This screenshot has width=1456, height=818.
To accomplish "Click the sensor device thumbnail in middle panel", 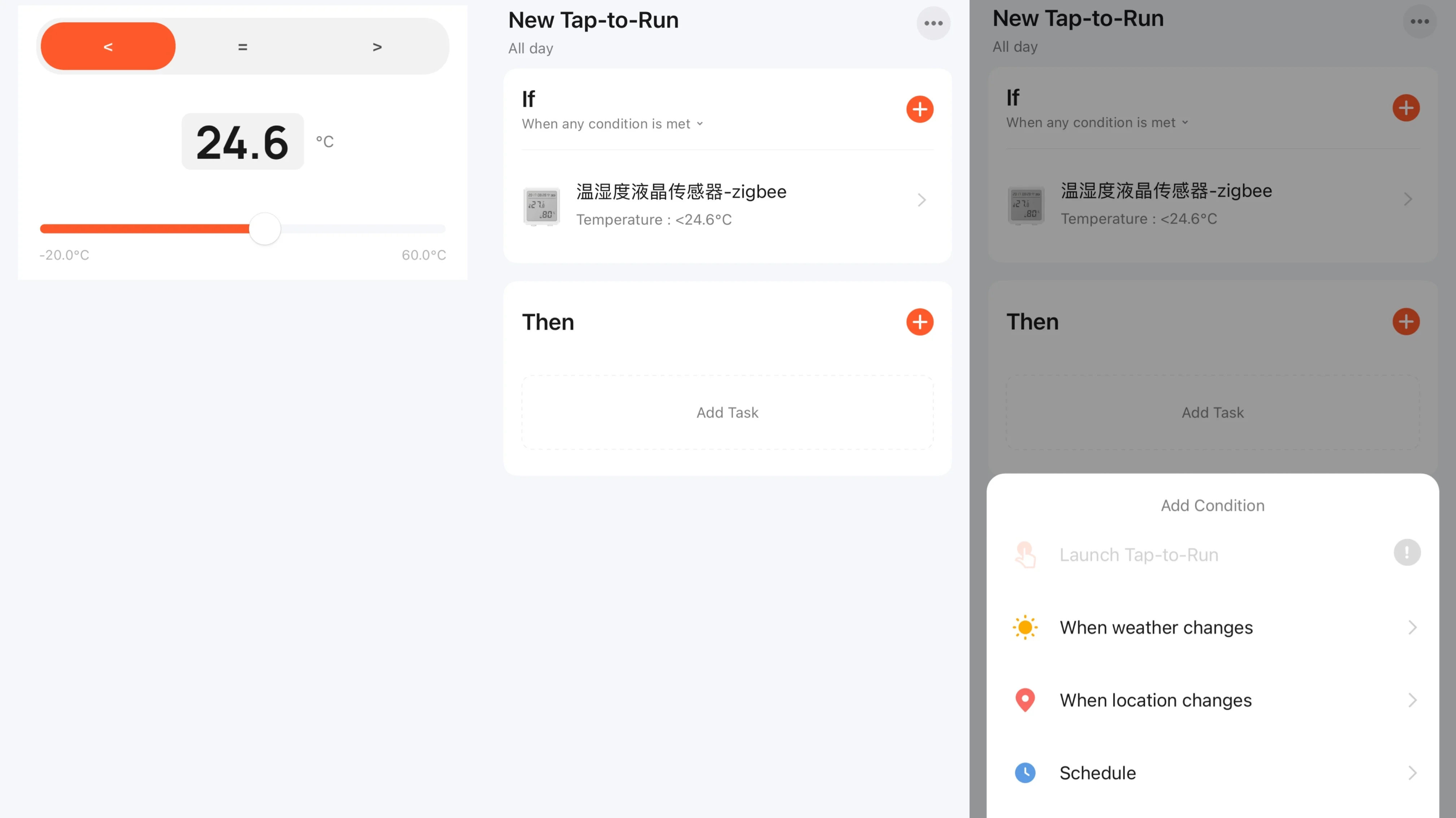I will coord(541,206).
